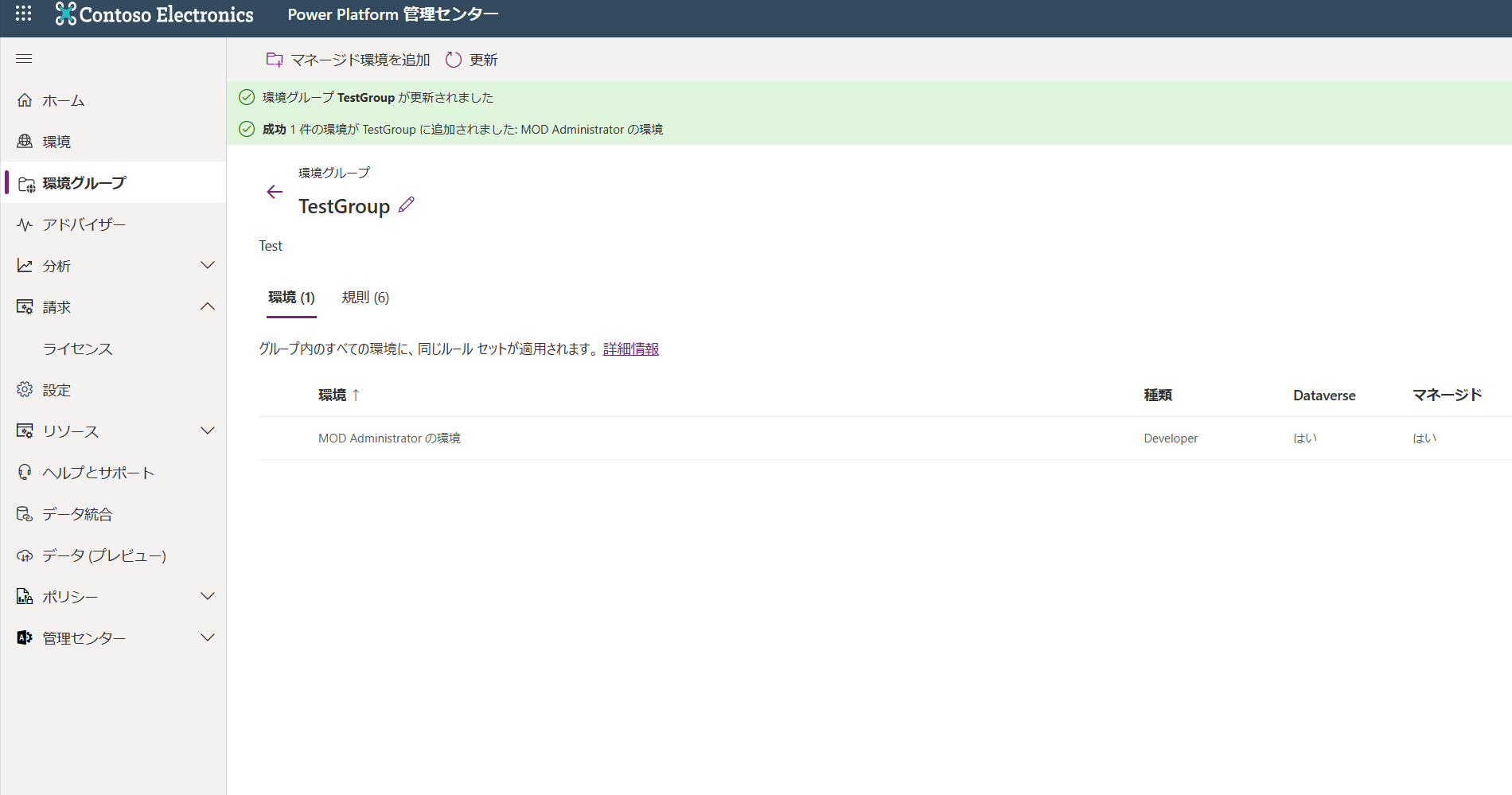Click the データ統合 database icon
Screen dimensions: 1512x795
(x=25, y=514)
